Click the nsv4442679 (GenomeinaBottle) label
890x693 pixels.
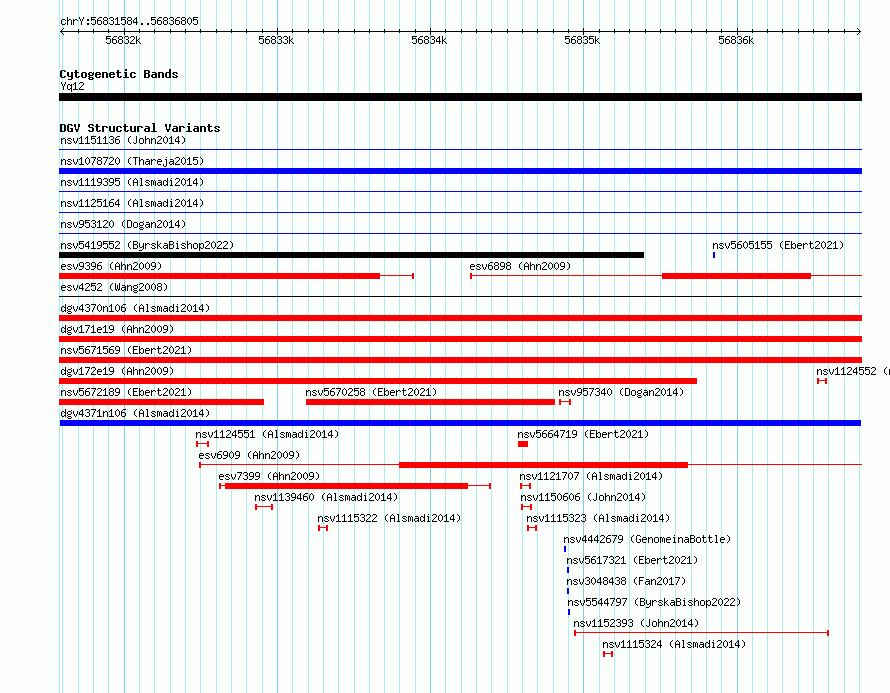pyautogui.click(x=647, y=539)
